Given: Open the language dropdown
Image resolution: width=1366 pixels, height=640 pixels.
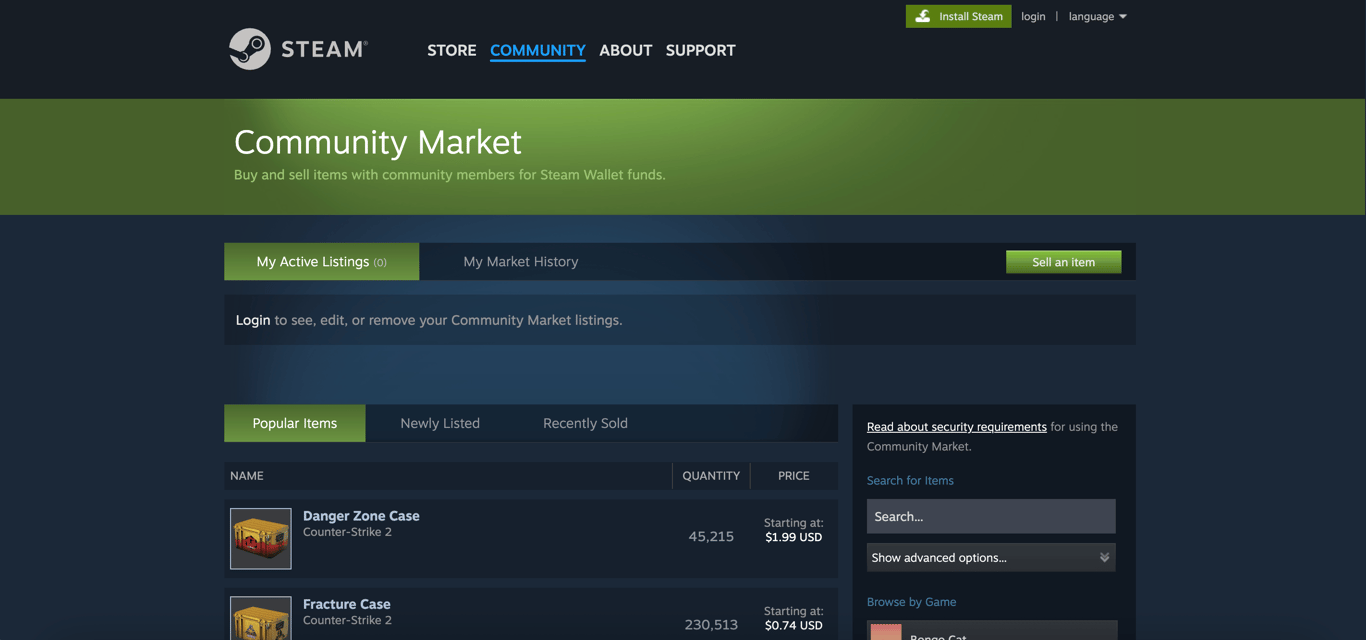Looking at the screenshot, I should [x=1097, y=16].
